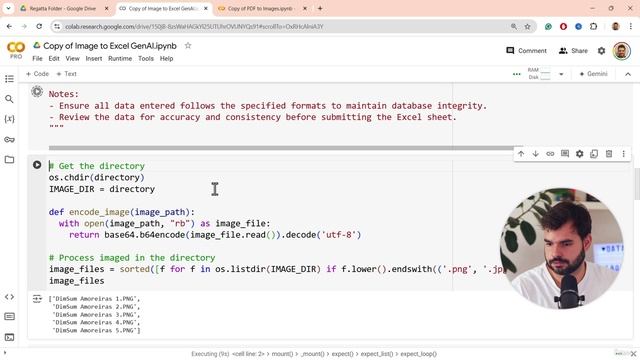Open the Comment panel

tap(527, 51)
